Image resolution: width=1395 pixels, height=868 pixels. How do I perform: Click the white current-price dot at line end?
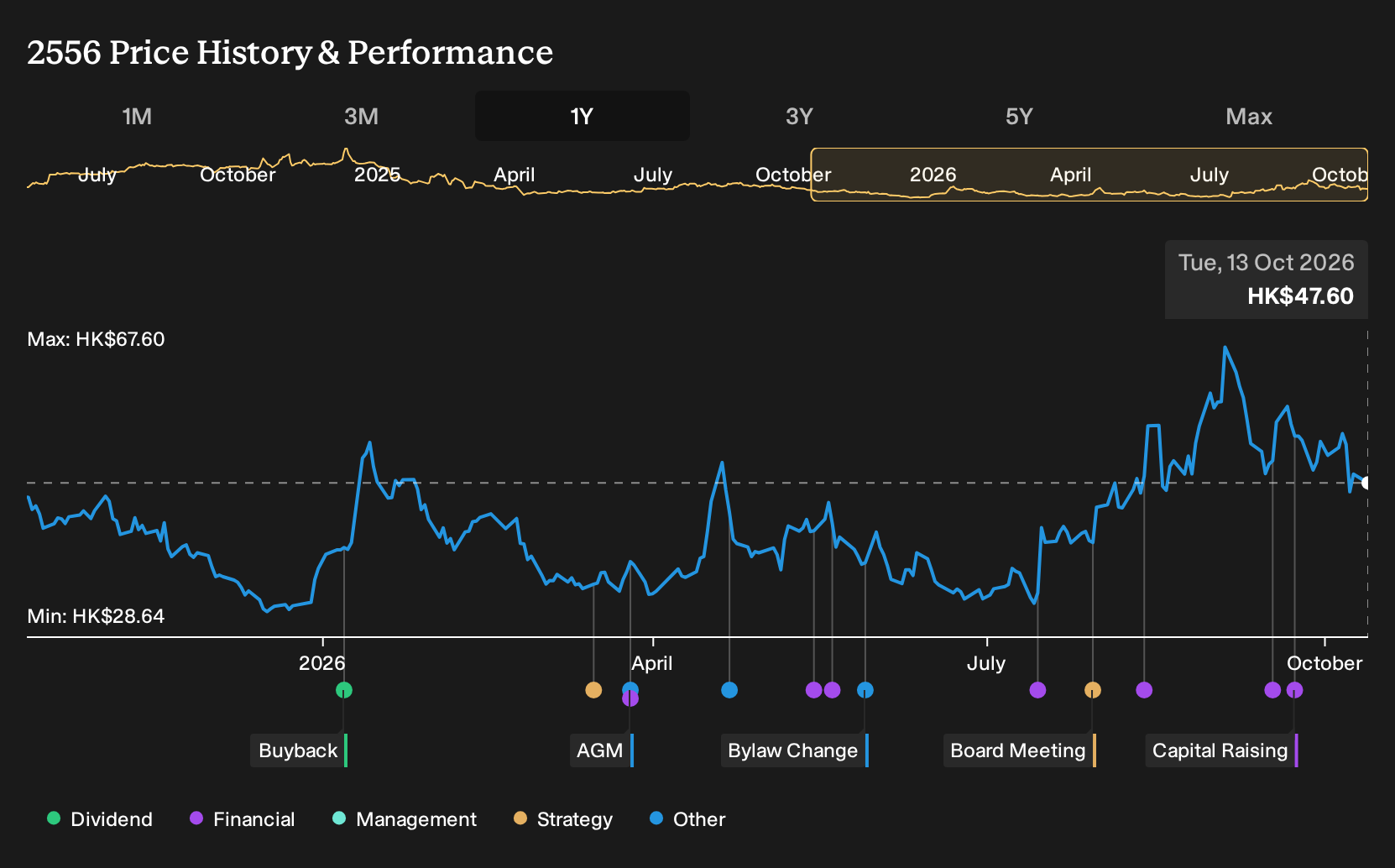[x=1366, y=483]
